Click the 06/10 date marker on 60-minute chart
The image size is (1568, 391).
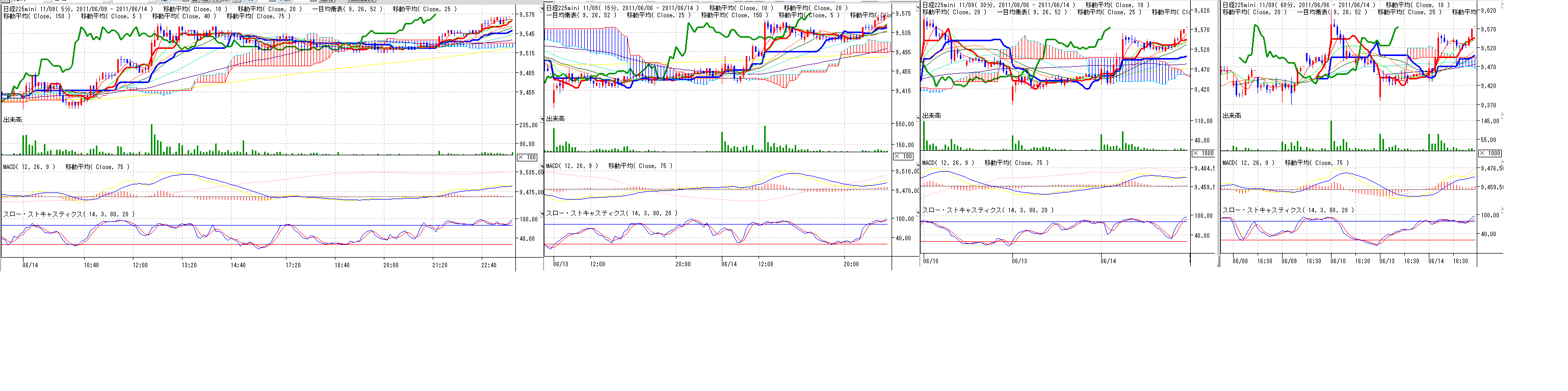1338,261
